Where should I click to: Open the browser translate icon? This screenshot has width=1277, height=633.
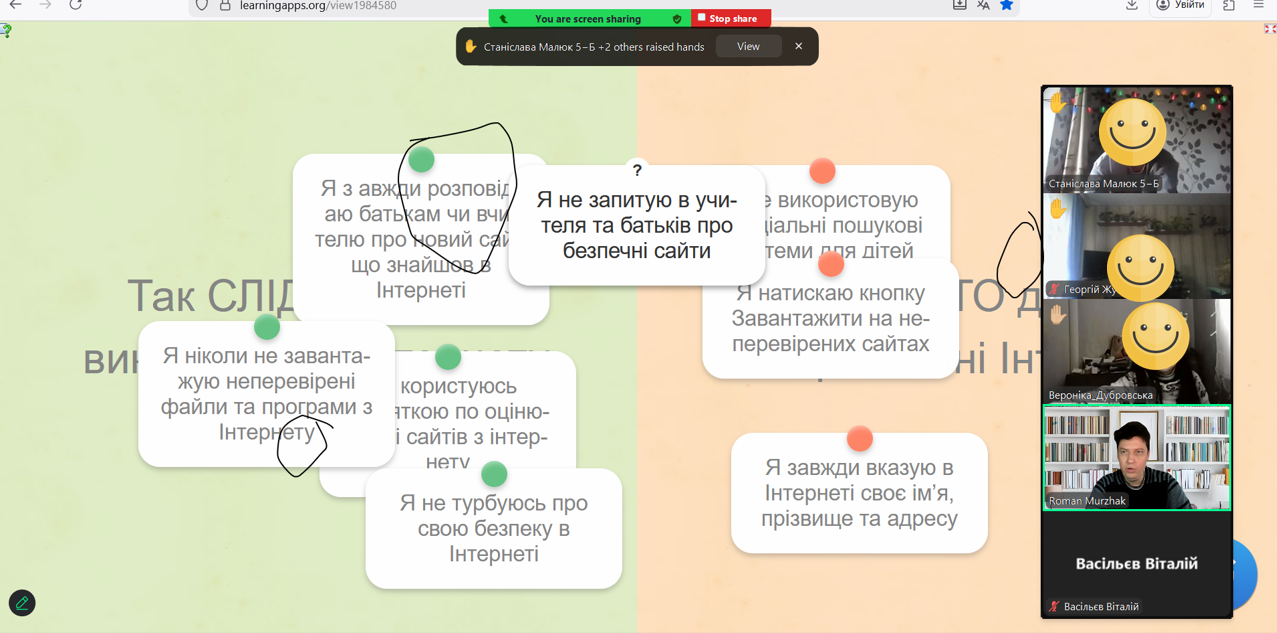pyautogui.click(x=983, y=6)
